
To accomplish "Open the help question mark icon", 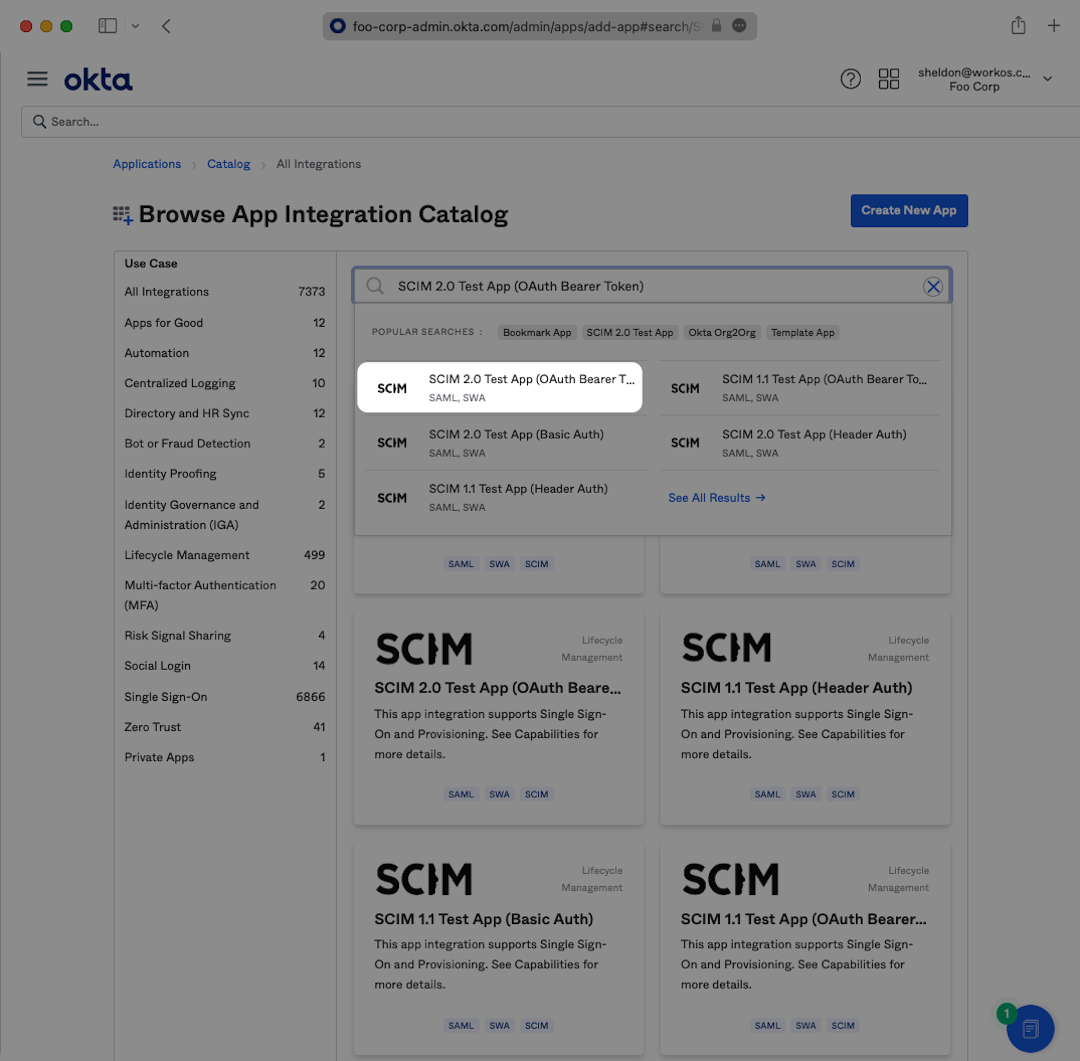I will coord(850,79).
